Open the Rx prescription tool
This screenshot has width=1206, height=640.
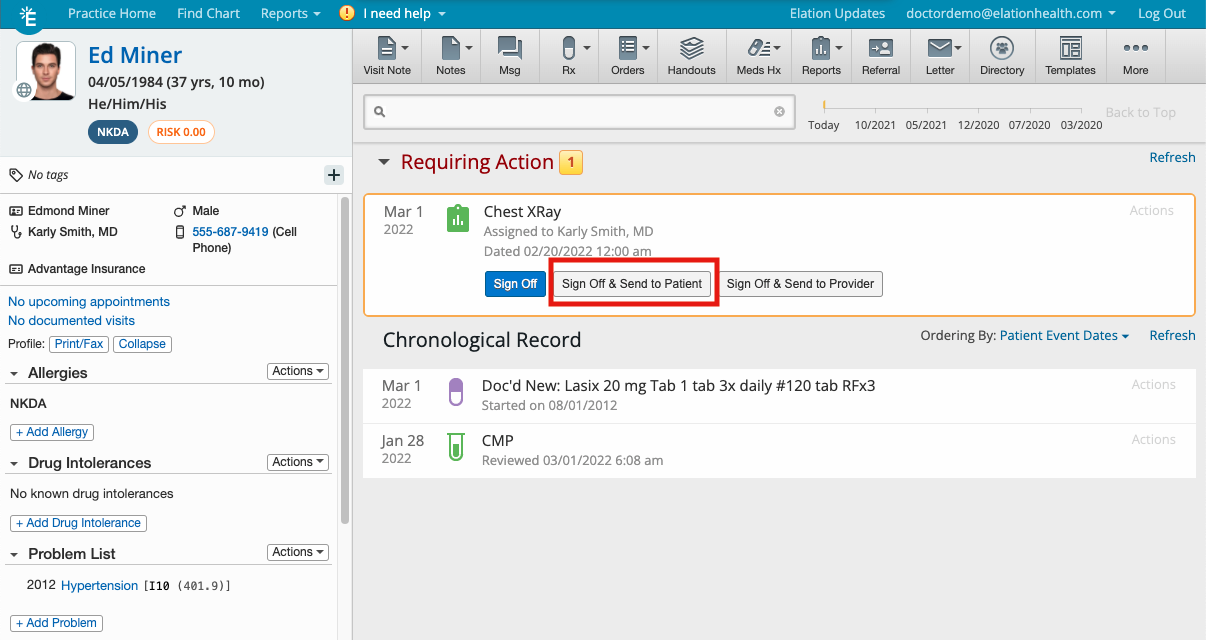click(569, 56)
